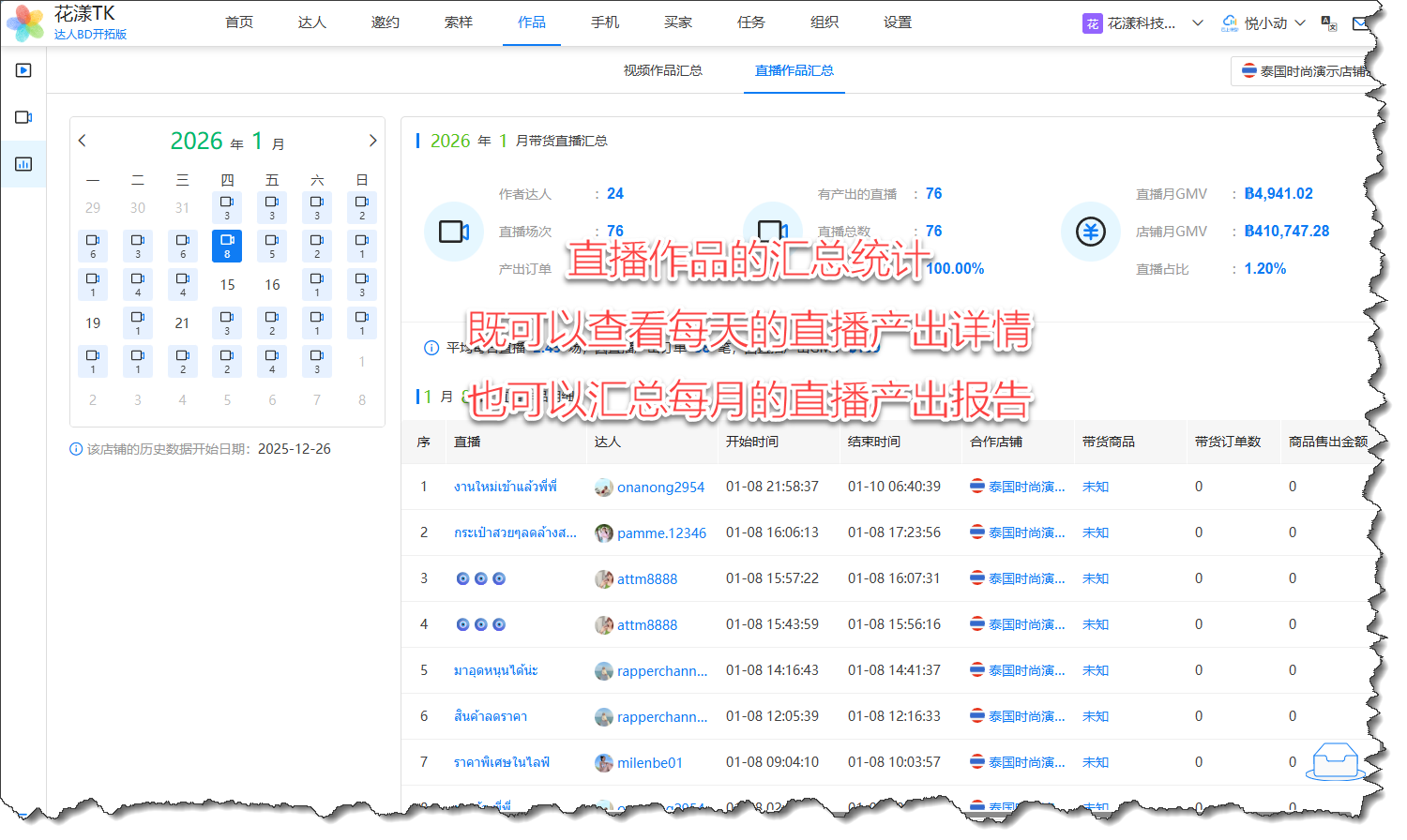Go to next month in calendar
The image size is (1407, 840).
[372, 141]
